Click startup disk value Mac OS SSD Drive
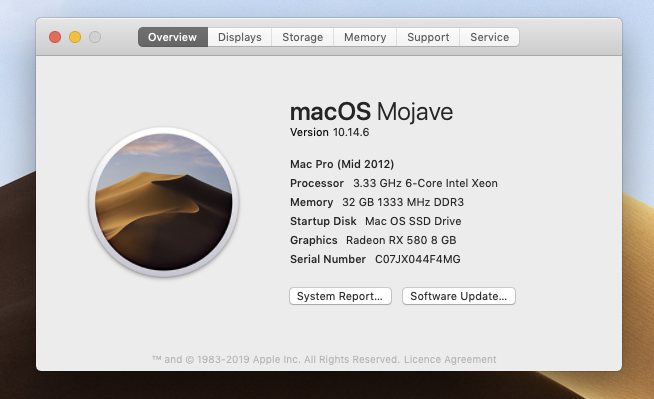This screenshot has width=654, height=399. tap(413, 221)
